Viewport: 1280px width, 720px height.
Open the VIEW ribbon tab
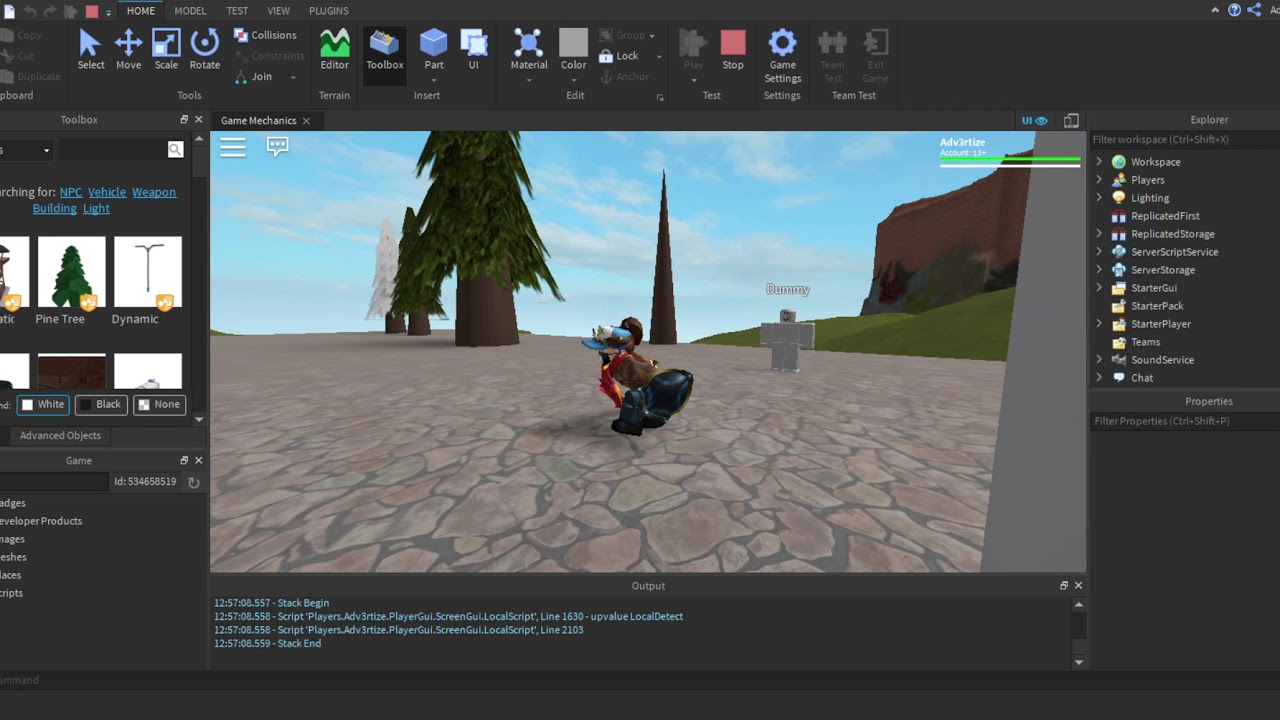[279, 10]
